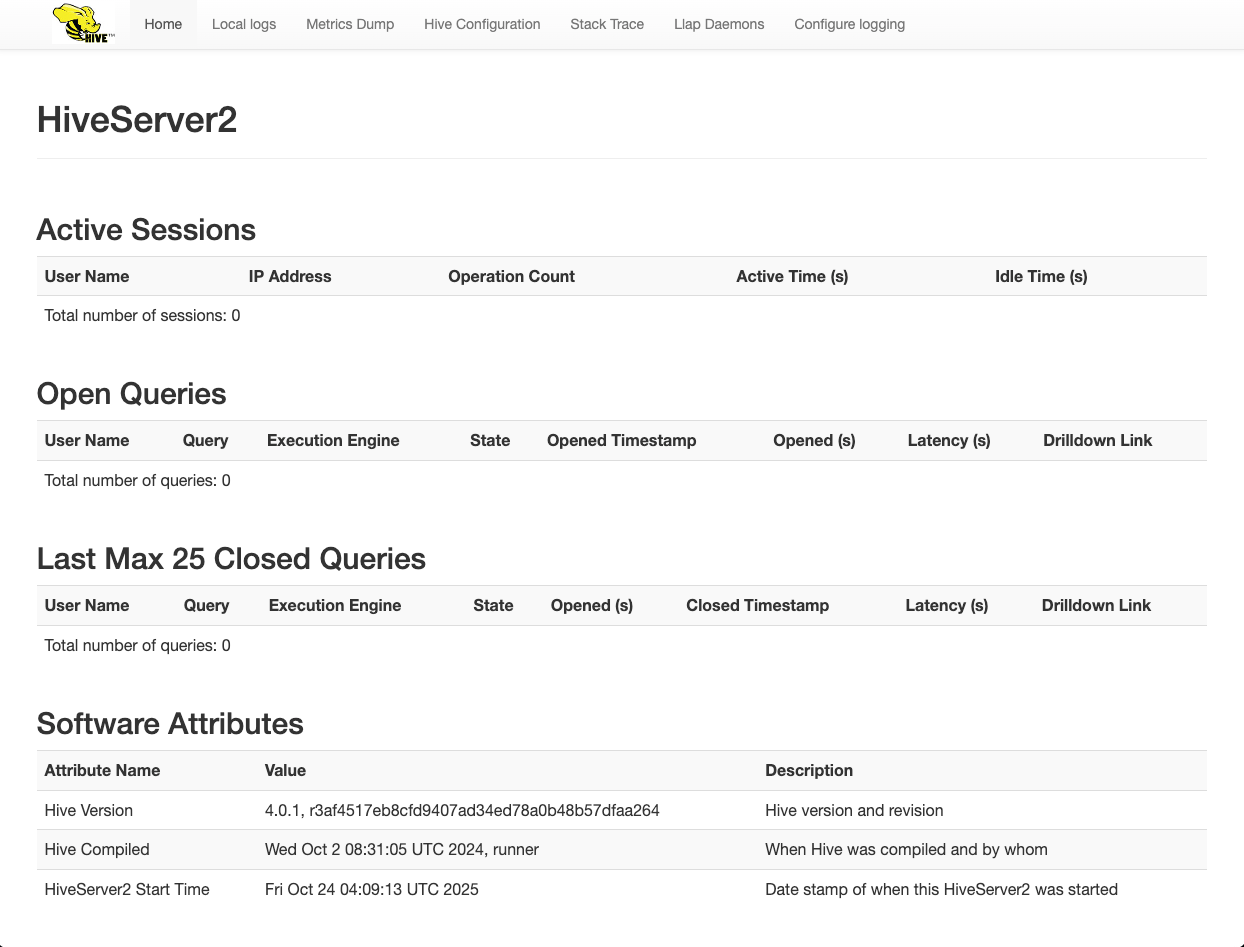
Task: Open the Llap Daemons page
Action: (x=719, y=24)
